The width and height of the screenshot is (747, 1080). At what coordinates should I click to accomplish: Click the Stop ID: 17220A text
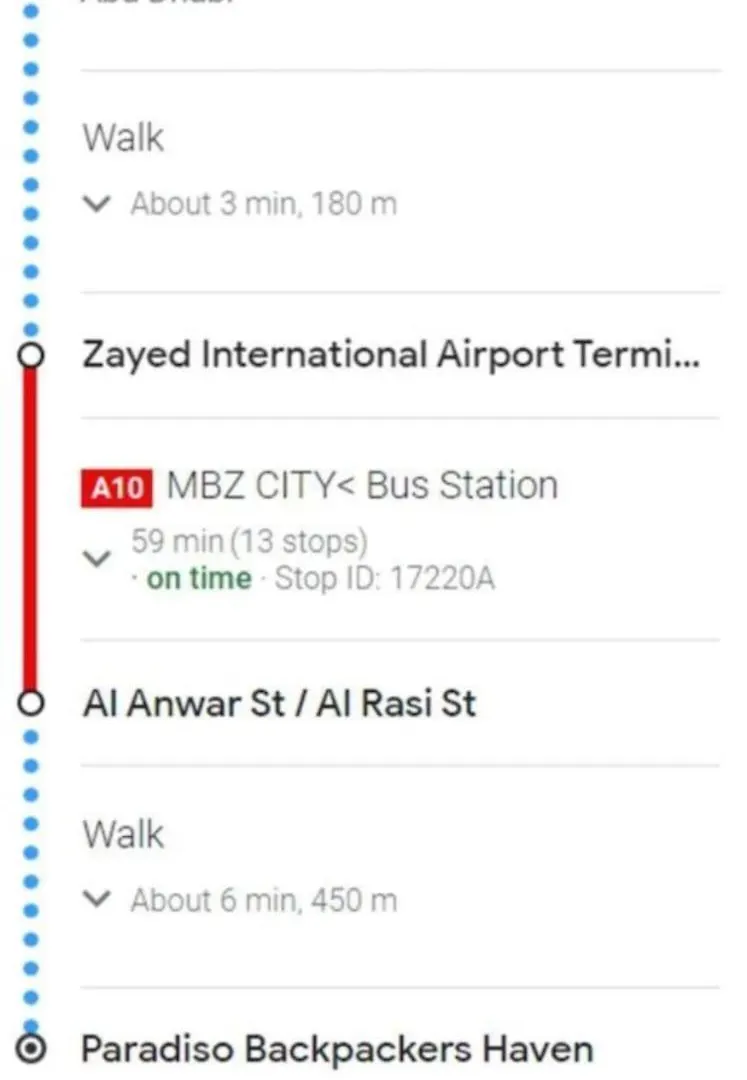(385, 579)
